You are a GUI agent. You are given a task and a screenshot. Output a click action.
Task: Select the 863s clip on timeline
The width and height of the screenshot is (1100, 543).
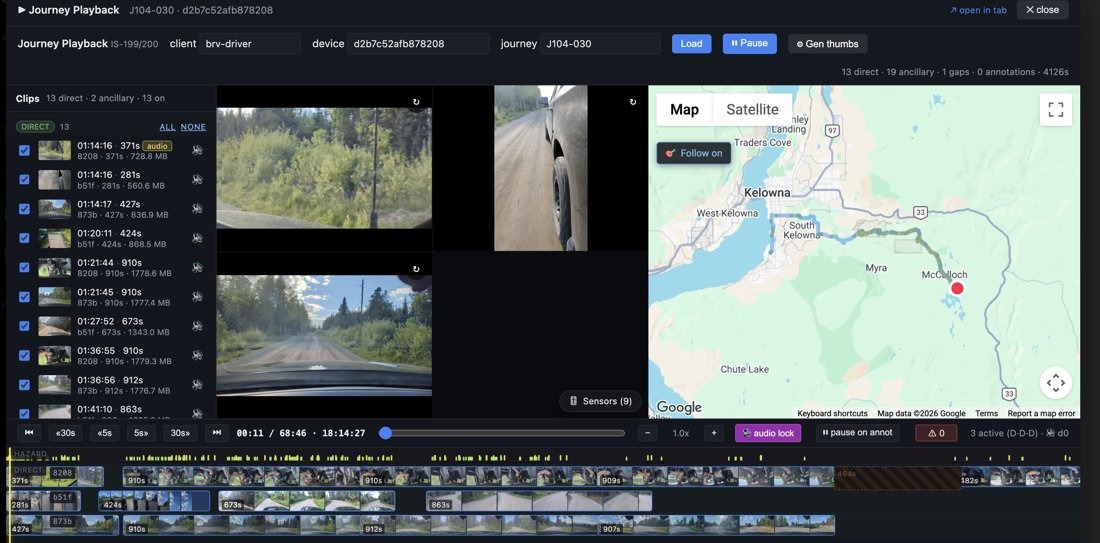tap(539, 501)
